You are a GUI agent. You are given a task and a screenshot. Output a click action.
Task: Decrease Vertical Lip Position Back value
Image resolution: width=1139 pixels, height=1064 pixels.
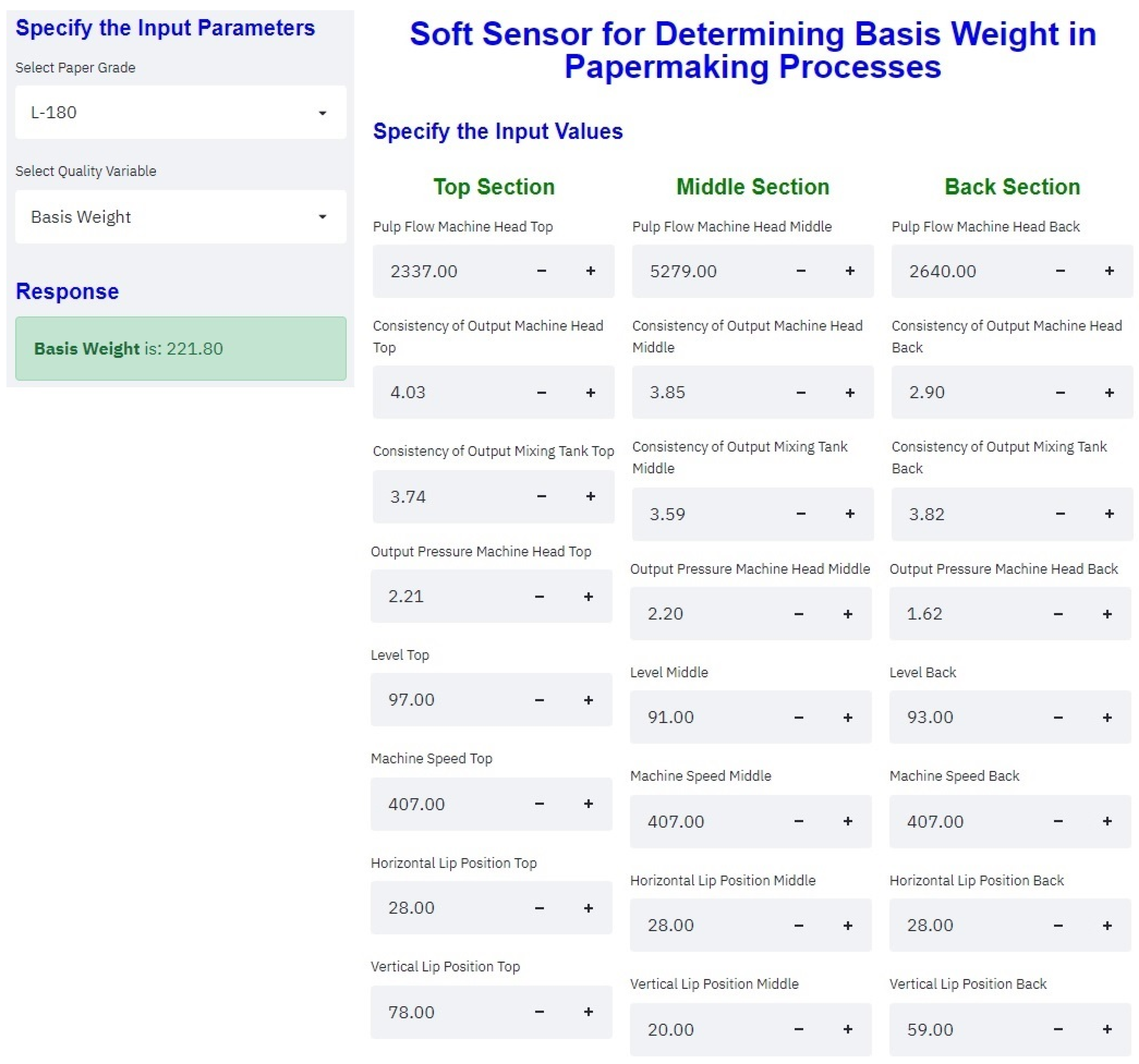pos(1058,1030)
